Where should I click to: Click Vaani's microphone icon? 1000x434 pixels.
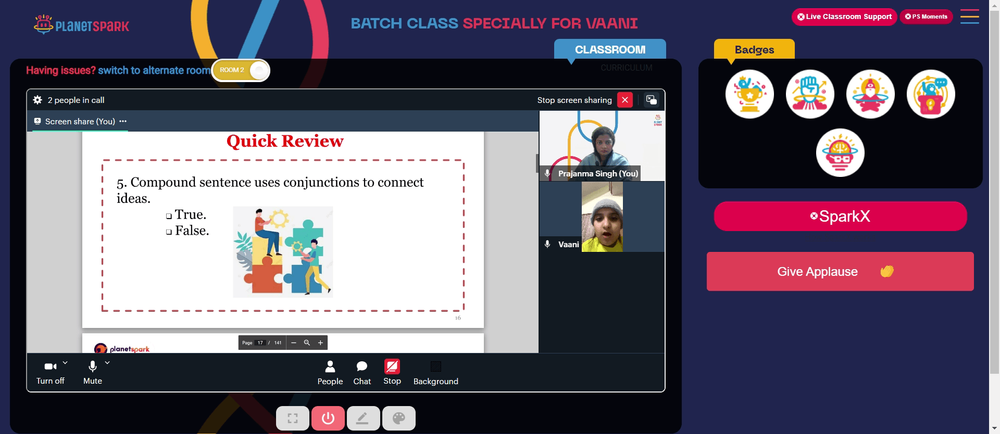coord(547,244)
